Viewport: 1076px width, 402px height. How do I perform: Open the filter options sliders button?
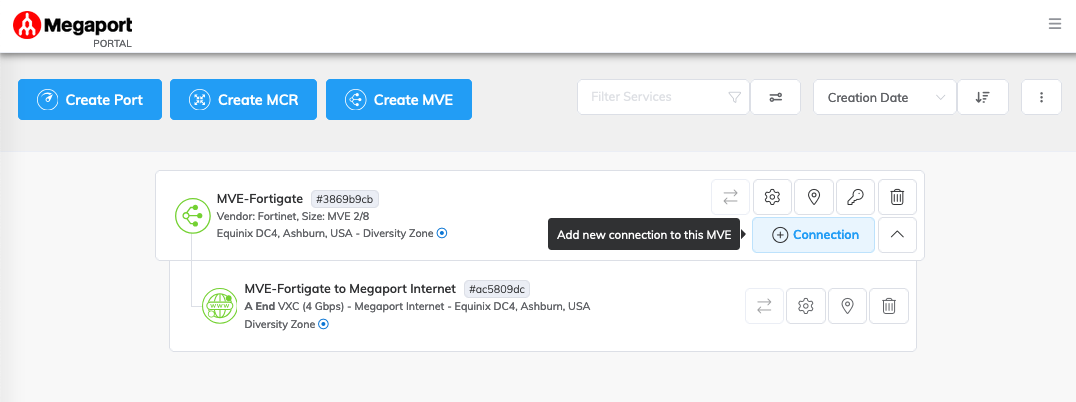coord(775,97)
